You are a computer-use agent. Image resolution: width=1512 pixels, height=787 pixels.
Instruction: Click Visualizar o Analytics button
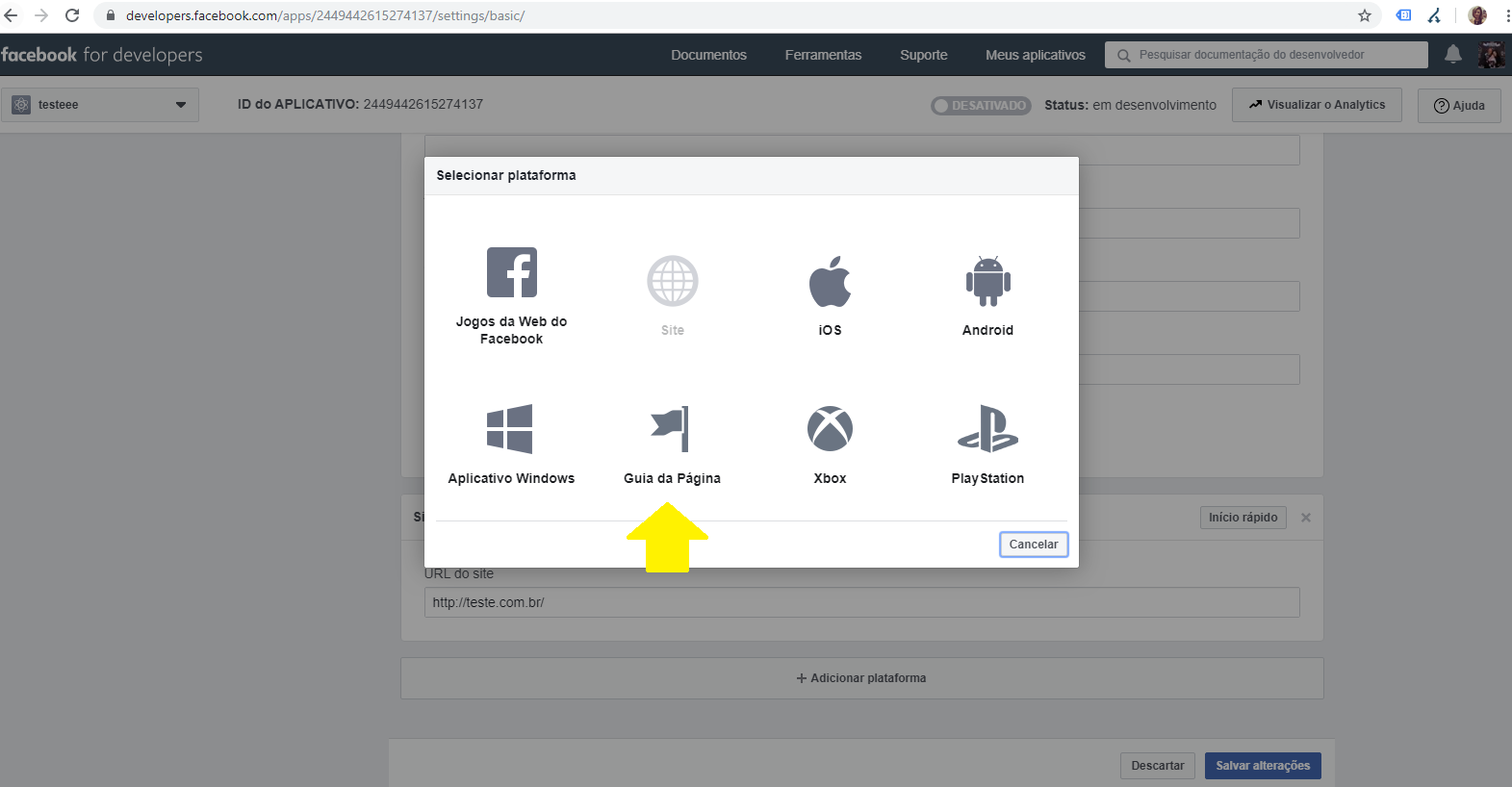(1317, 105)
